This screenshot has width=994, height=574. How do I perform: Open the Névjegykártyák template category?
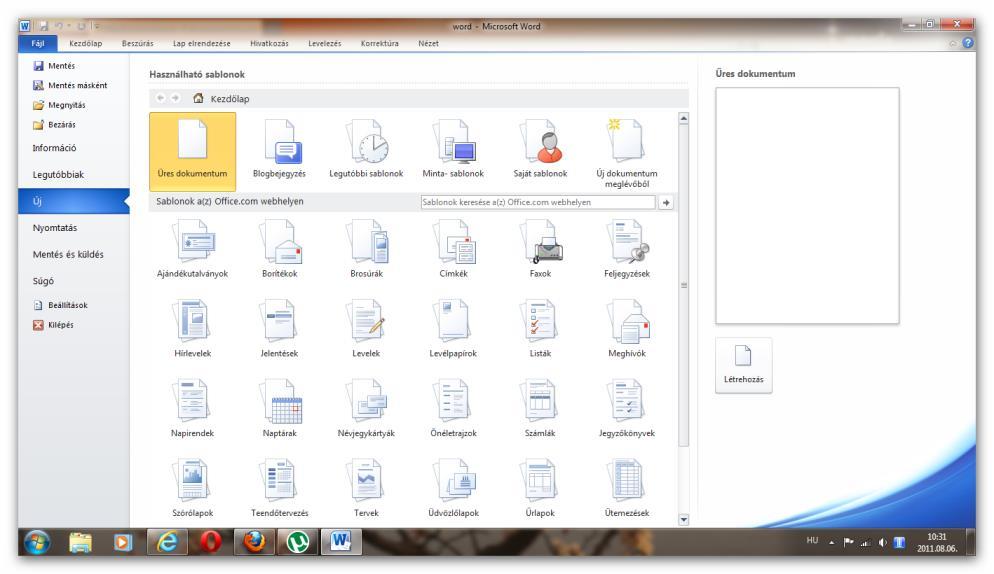pos(366,408)
